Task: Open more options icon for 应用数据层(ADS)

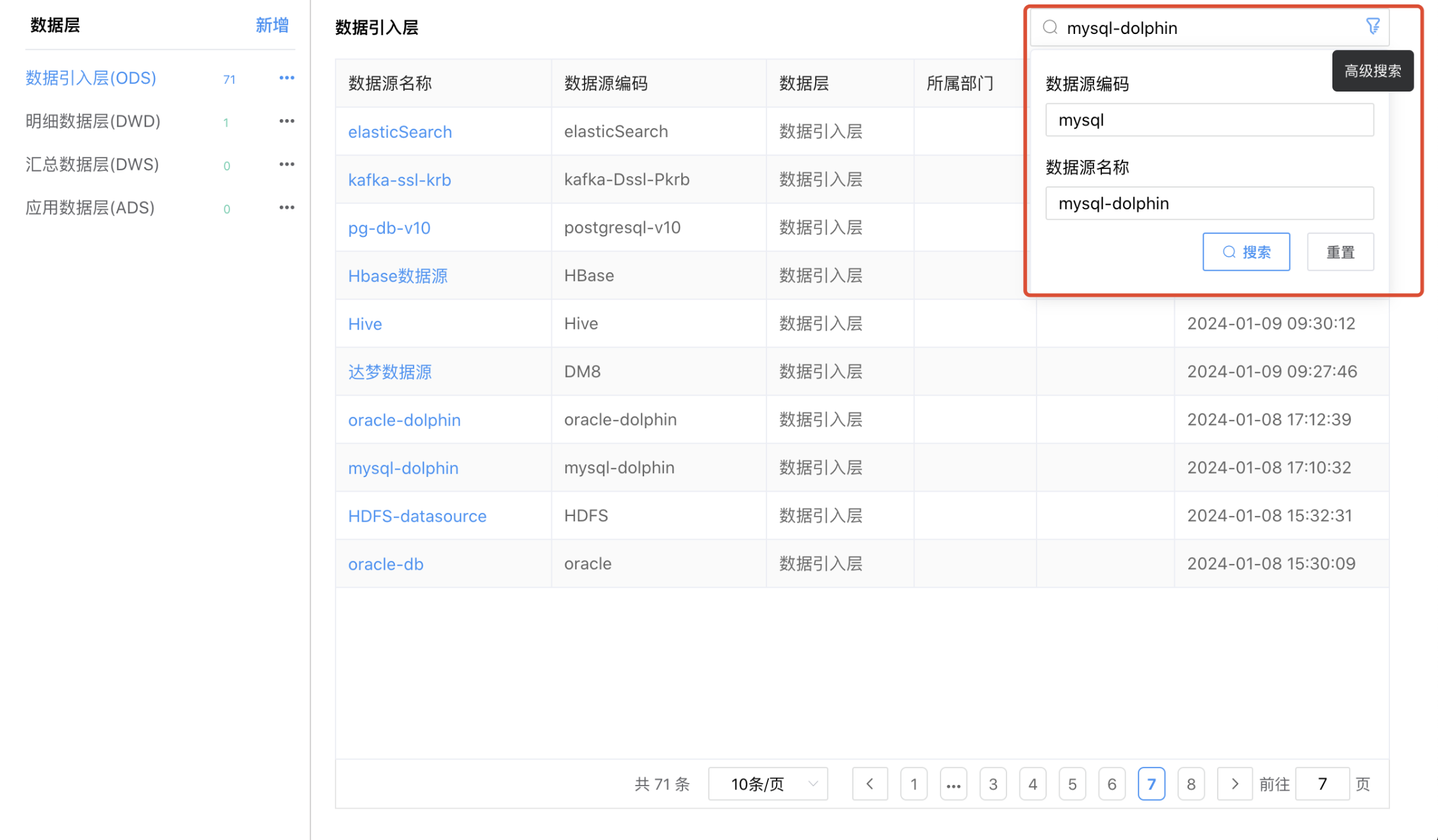Action: [286, 207]
